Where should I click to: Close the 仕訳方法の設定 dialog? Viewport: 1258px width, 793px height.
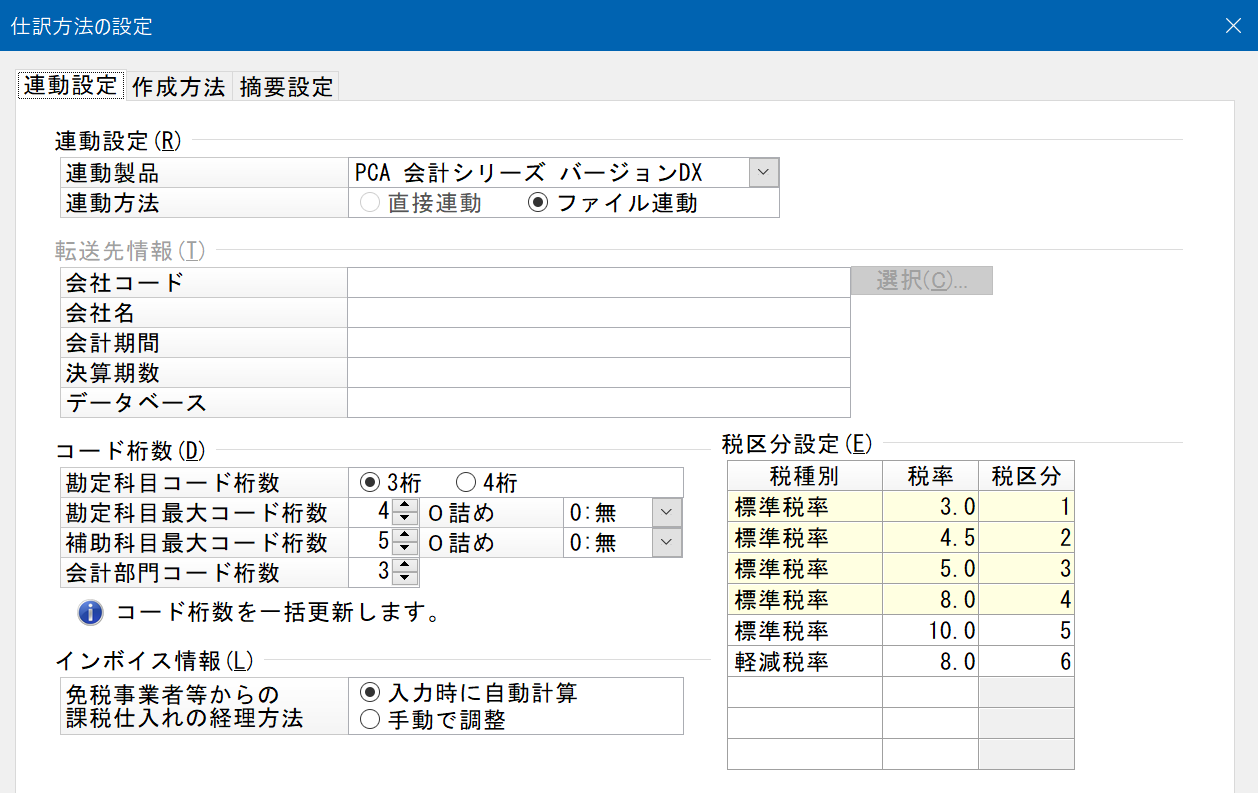tap(1233, 26)
